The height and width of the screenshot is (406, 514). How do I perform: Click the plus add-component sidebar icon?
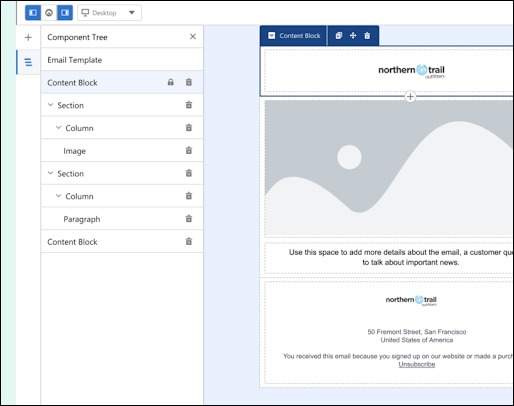click(28, 37)
